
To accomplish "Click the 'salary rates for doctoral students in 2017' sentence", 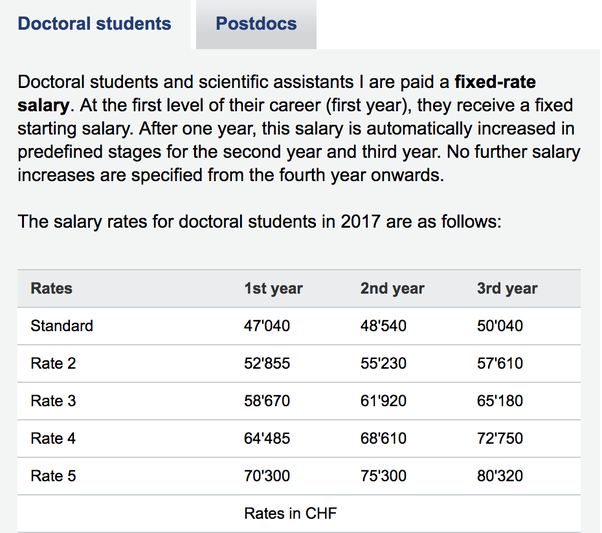I will 261,219.
